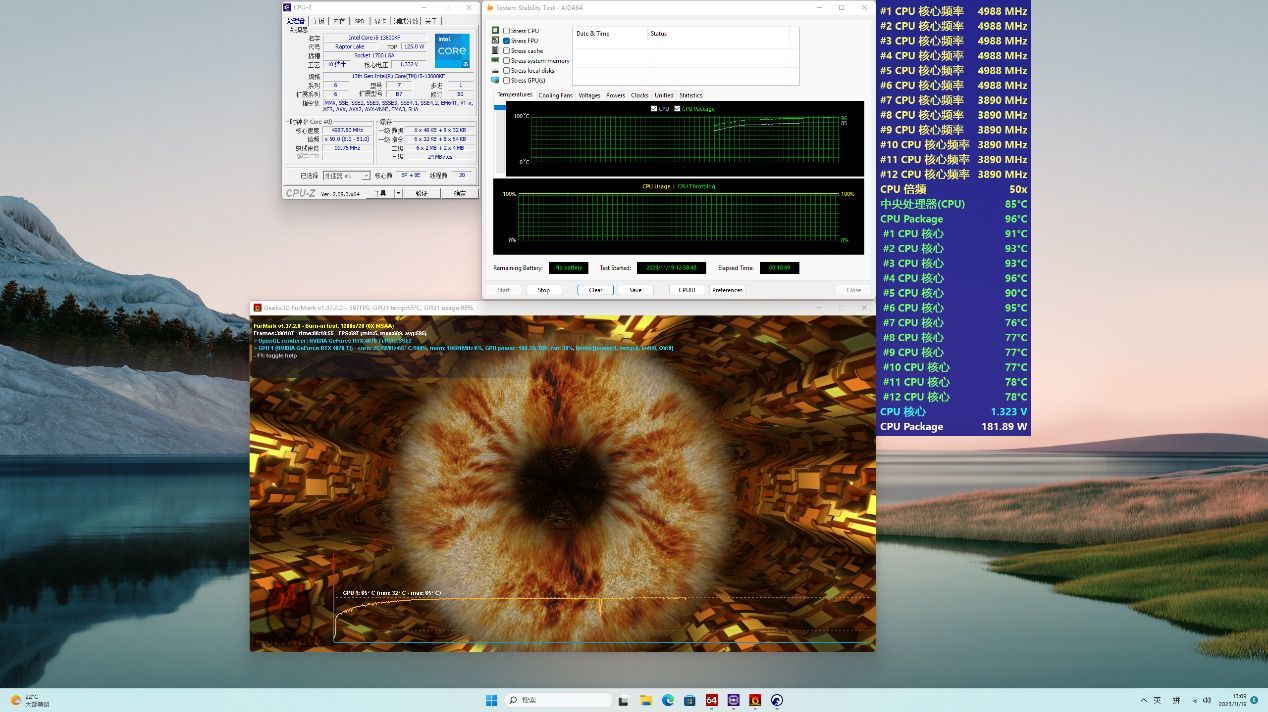The image size is (1268, 712).
Task: Enable the Stress GPU(s) checkbox
Action: [x=507, y=81]
